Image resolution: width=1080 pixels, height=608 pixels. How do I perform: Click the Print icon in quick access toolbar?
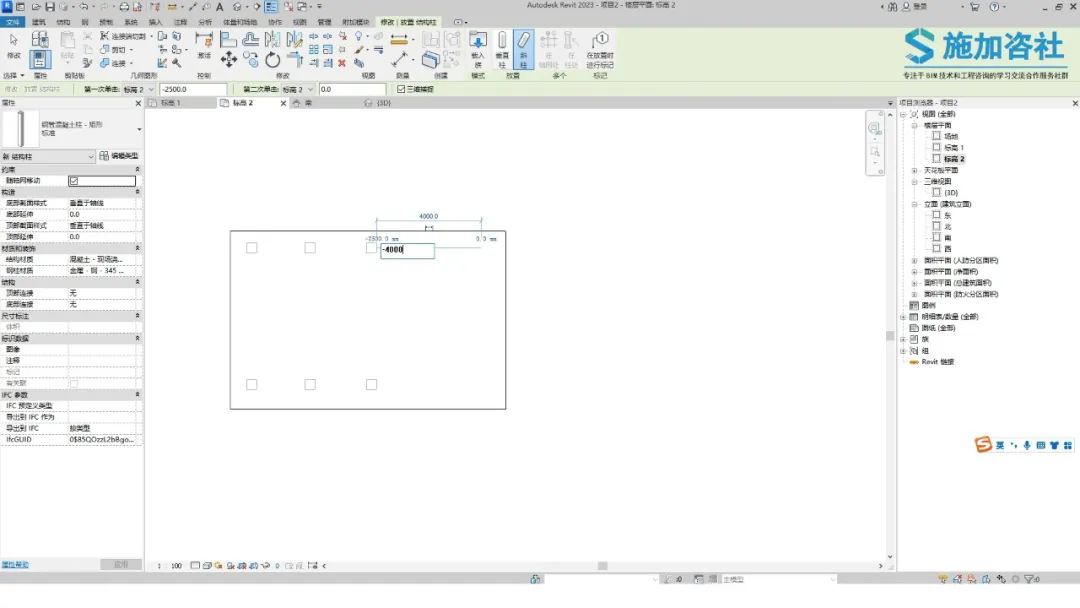(x=124, y=7)
